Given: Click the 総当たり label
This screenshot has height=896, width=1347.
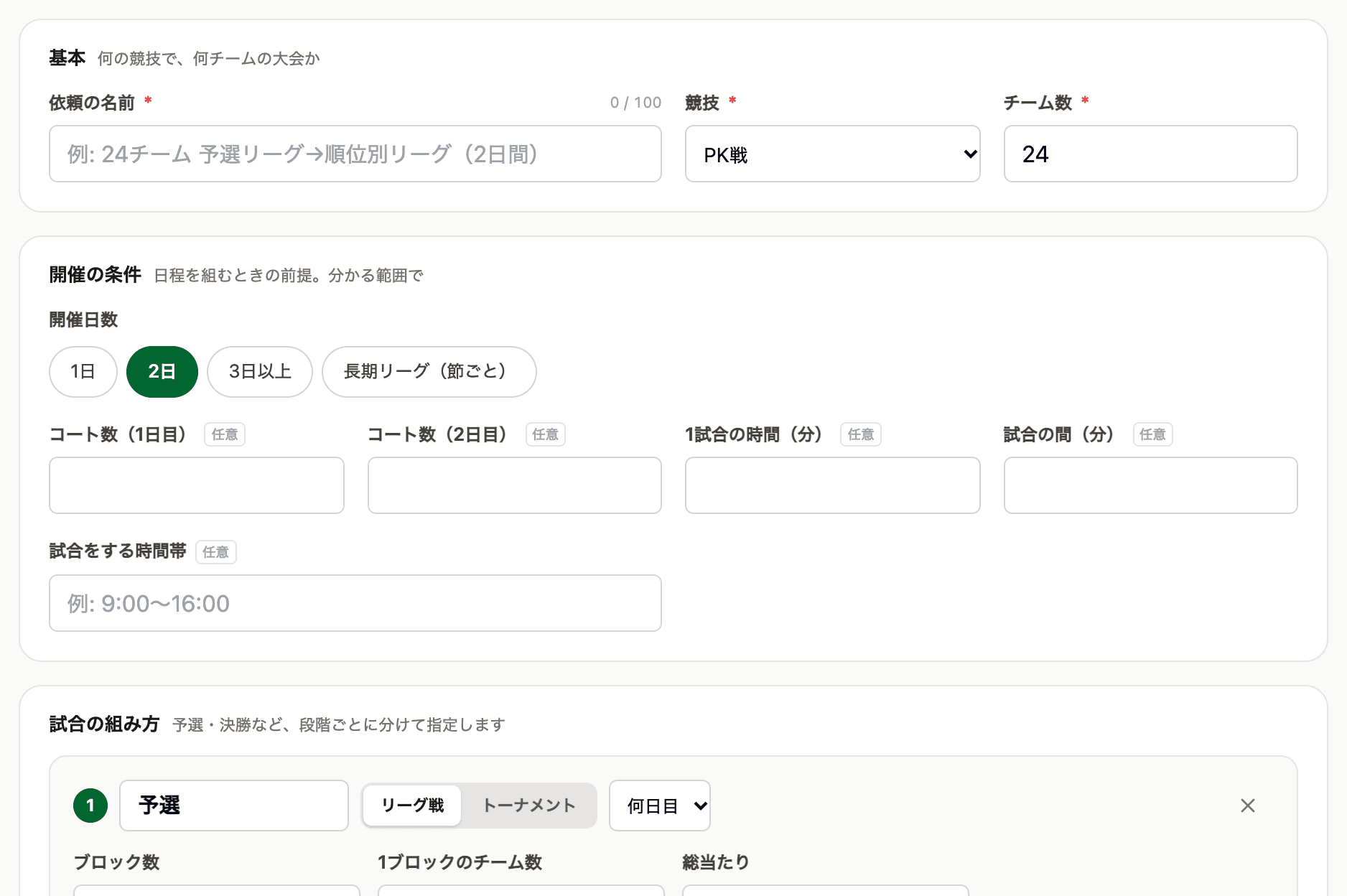Looking at the screenshot, I should (716, 862).
